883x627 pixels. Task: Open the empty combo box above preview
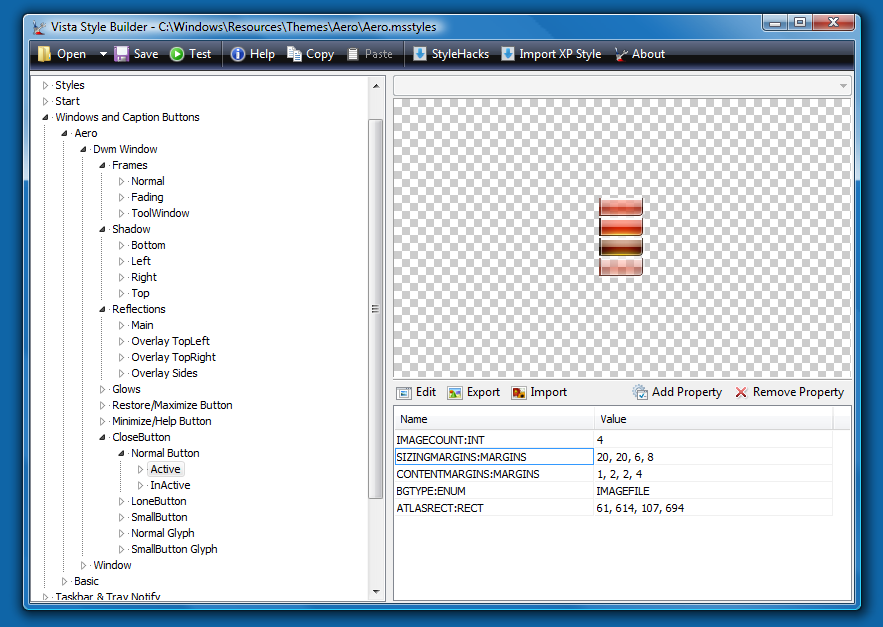622,86
